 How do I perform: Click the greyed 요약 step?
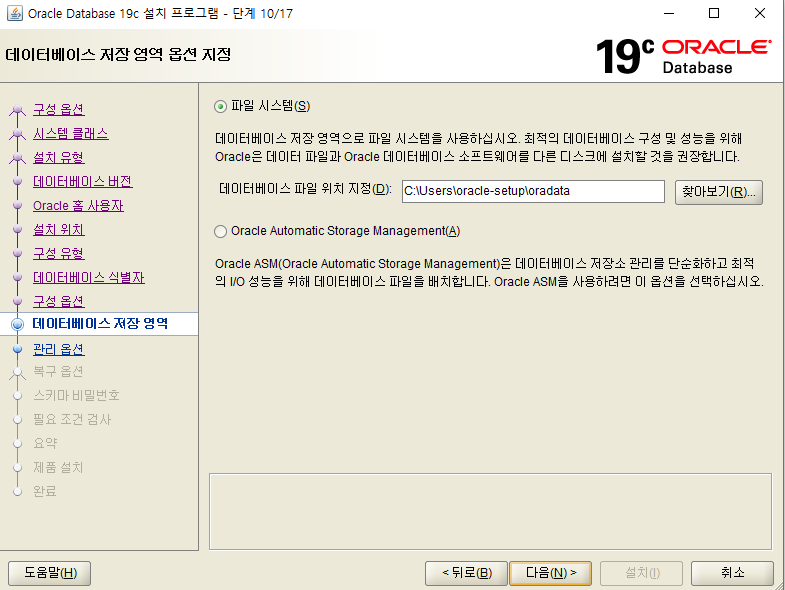pos(45,443)
